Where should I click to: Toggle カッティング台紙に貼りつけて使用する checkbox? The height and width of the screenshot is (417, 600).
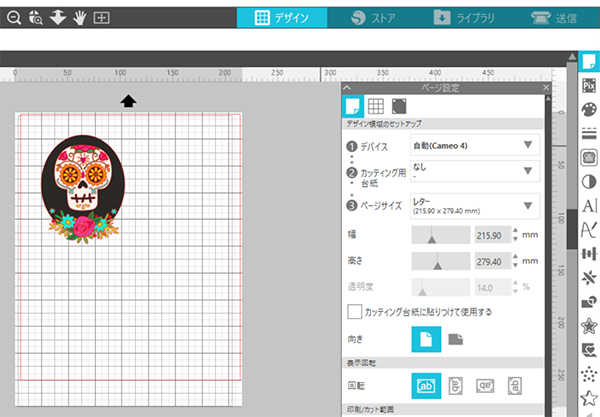(x=355, y=312)
